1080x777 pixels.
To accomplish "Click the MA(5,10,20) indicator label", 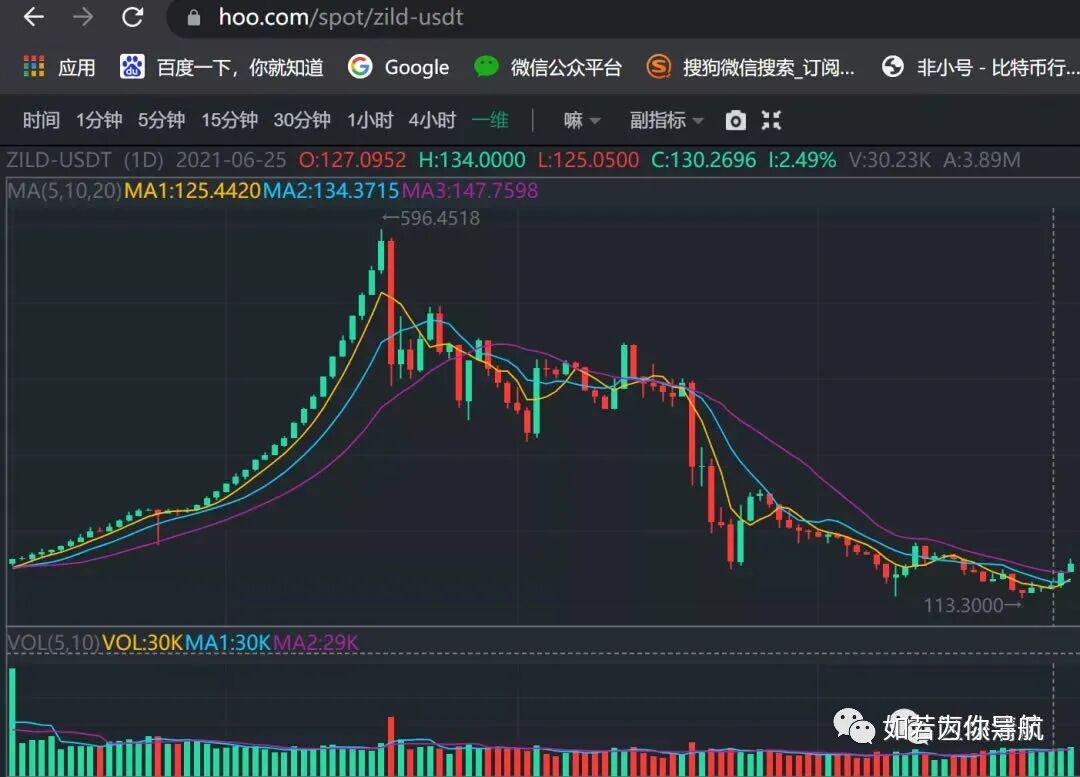I will click(x=65, y=190).
